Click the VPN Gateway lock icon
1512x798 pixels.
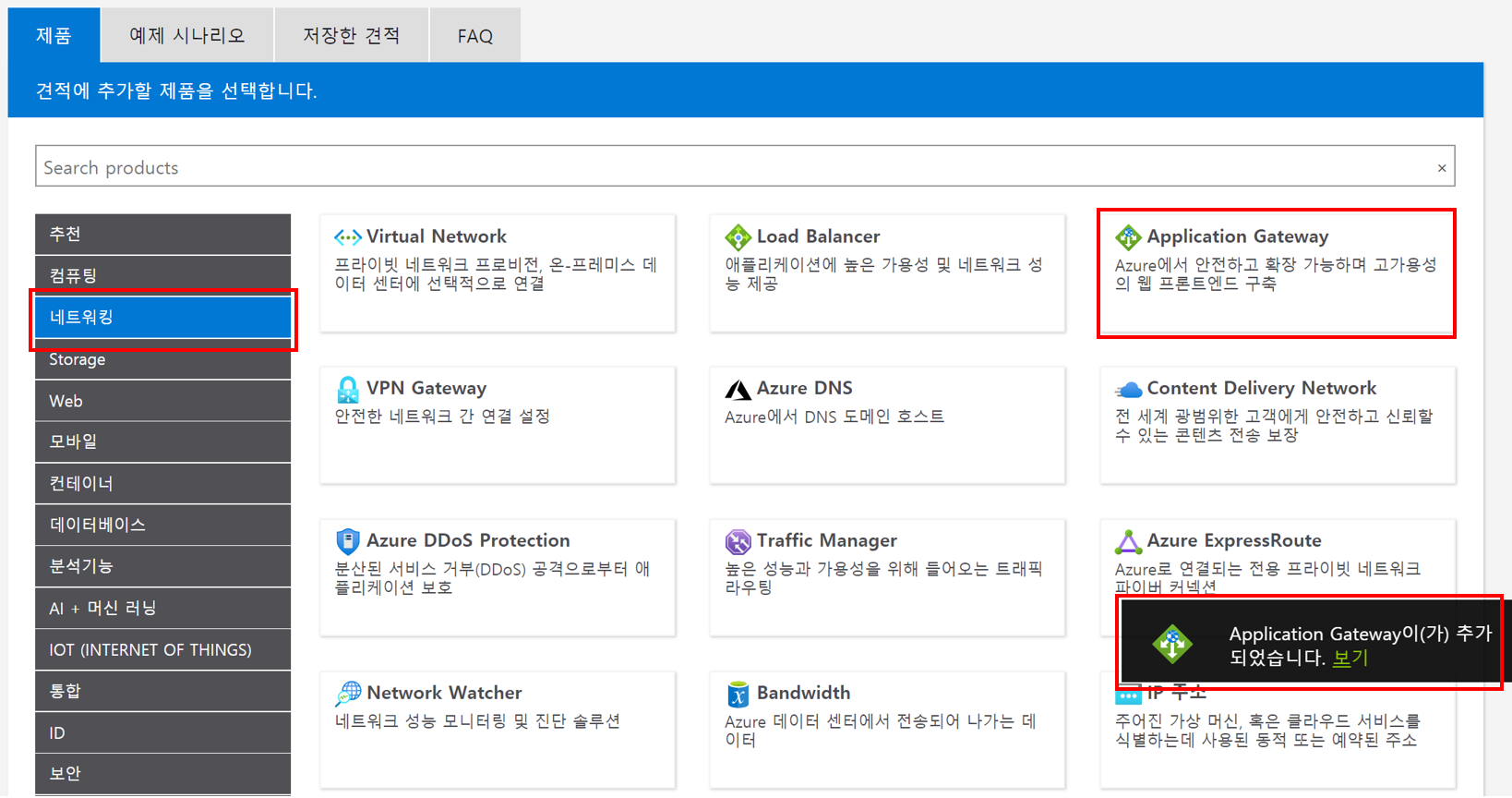(x=348, y=389)
